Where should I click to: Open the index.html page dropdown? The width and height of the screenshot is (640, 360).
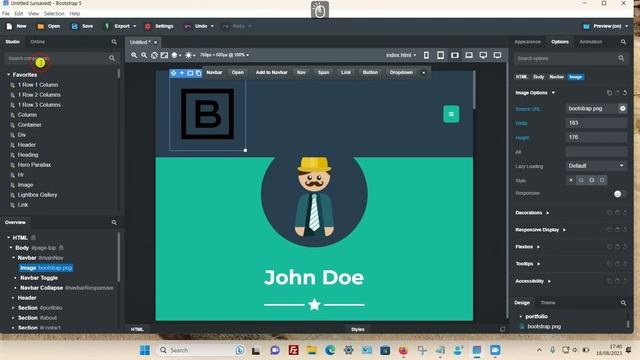coord(401,55)
